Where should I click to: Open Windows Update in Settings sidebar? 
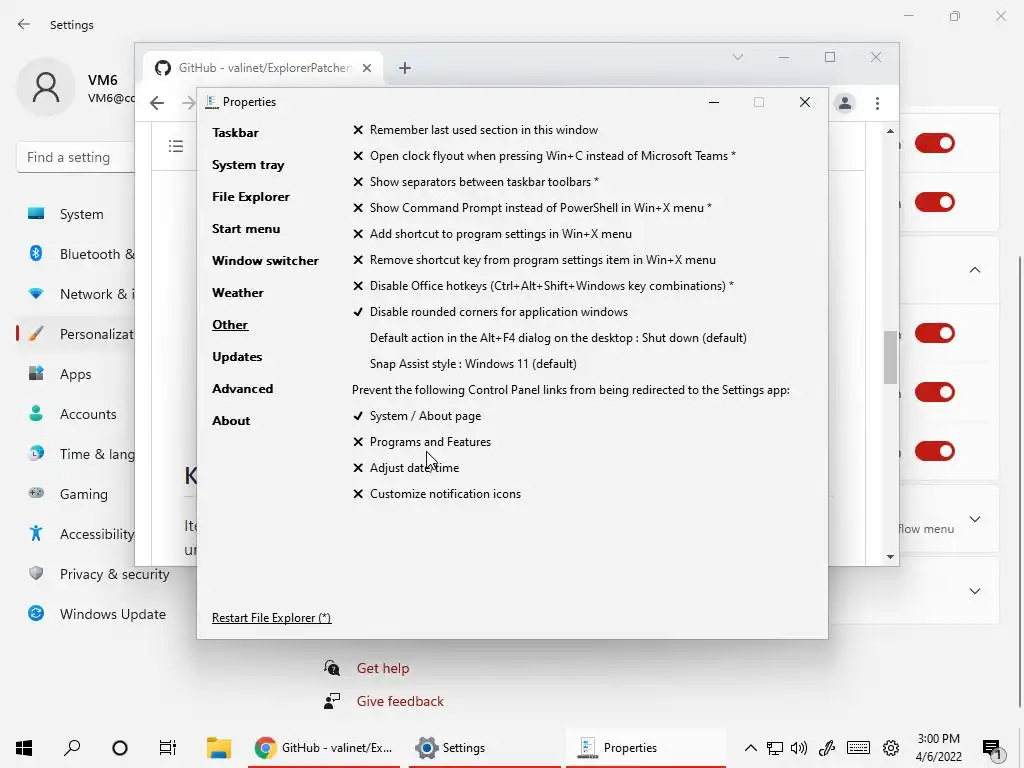tap(112, 614)
